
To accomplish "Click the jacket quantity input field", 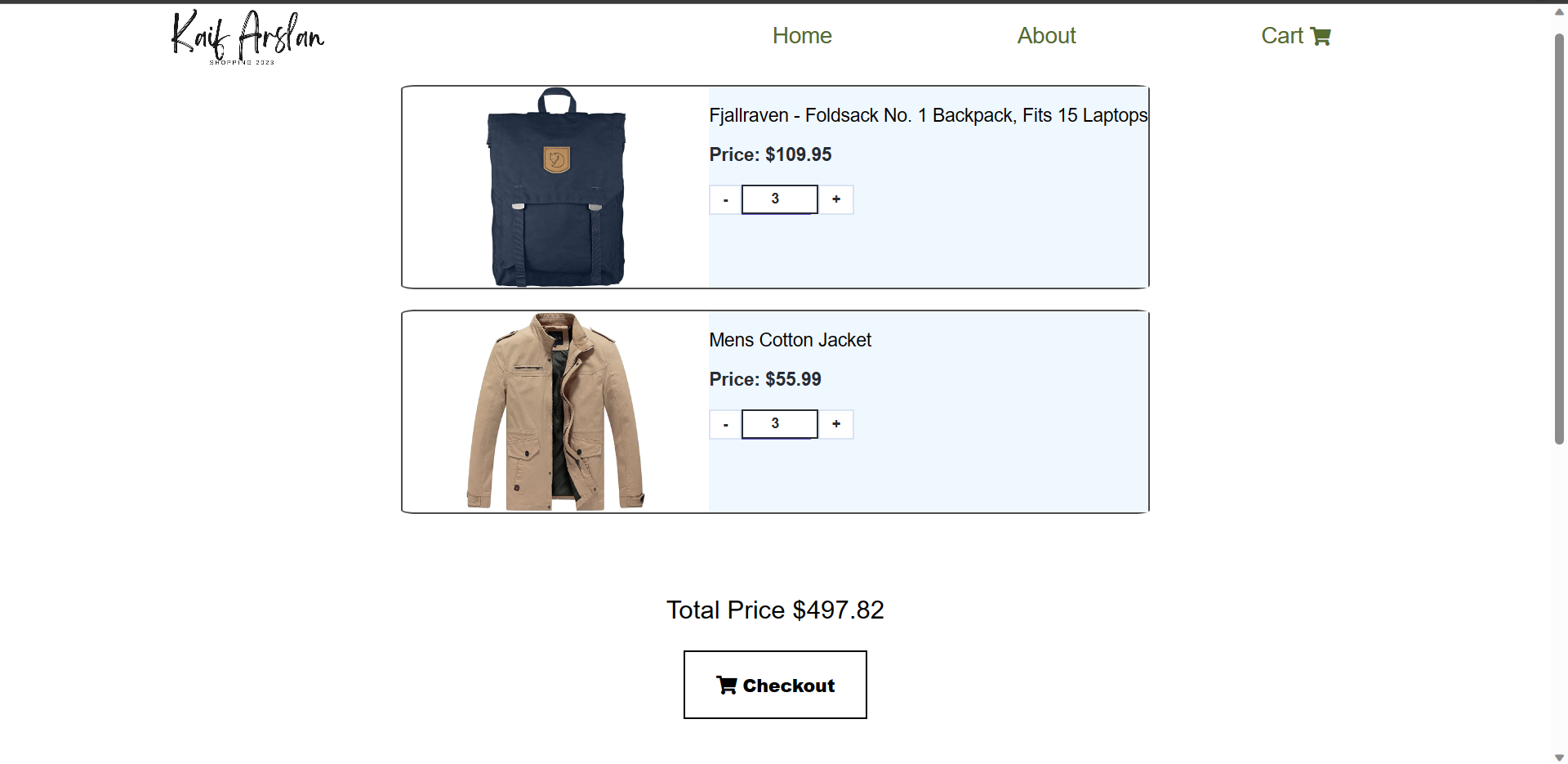I will tap(778, 423).
